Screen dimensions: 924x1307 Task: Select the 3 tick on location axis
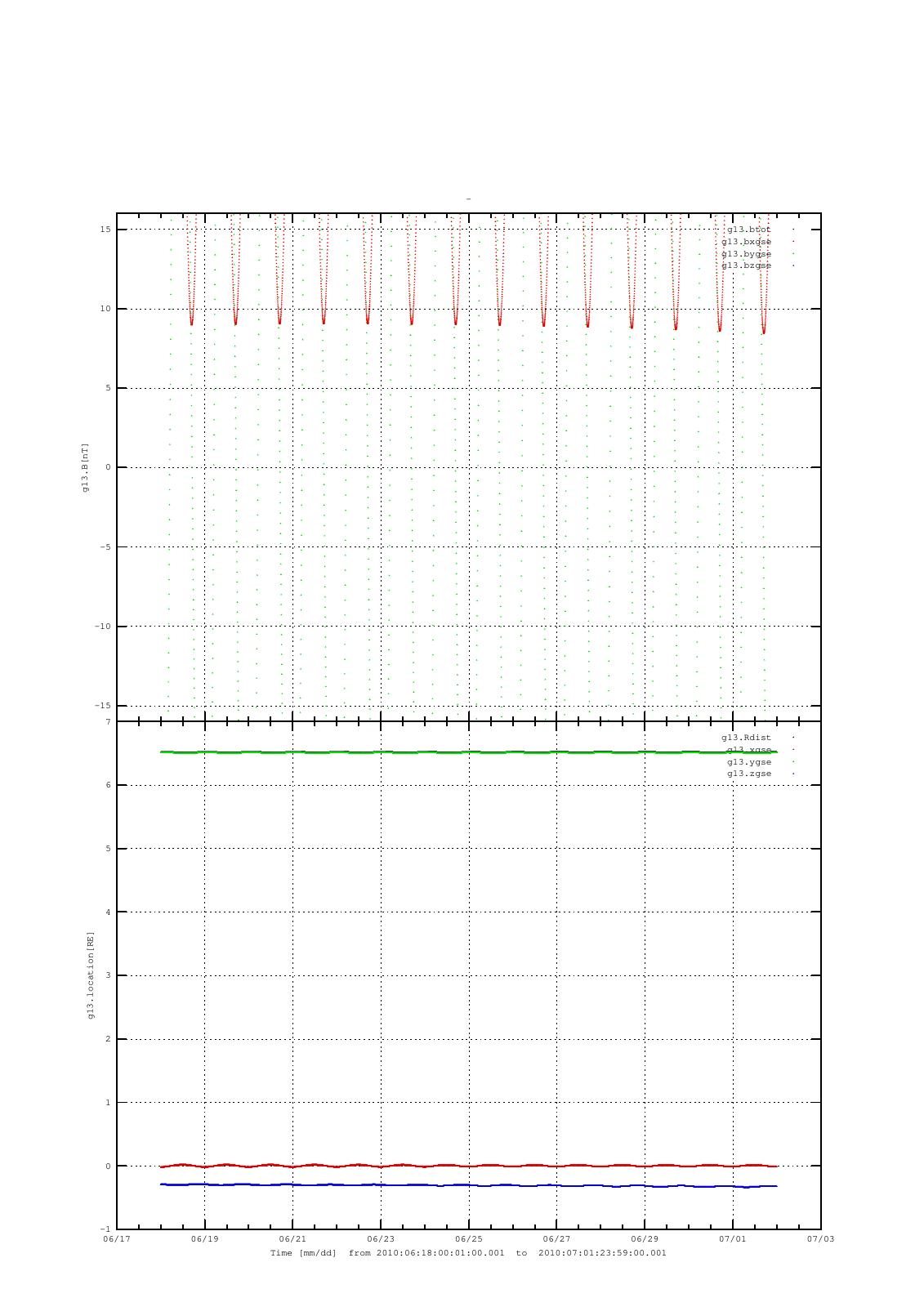108,975
